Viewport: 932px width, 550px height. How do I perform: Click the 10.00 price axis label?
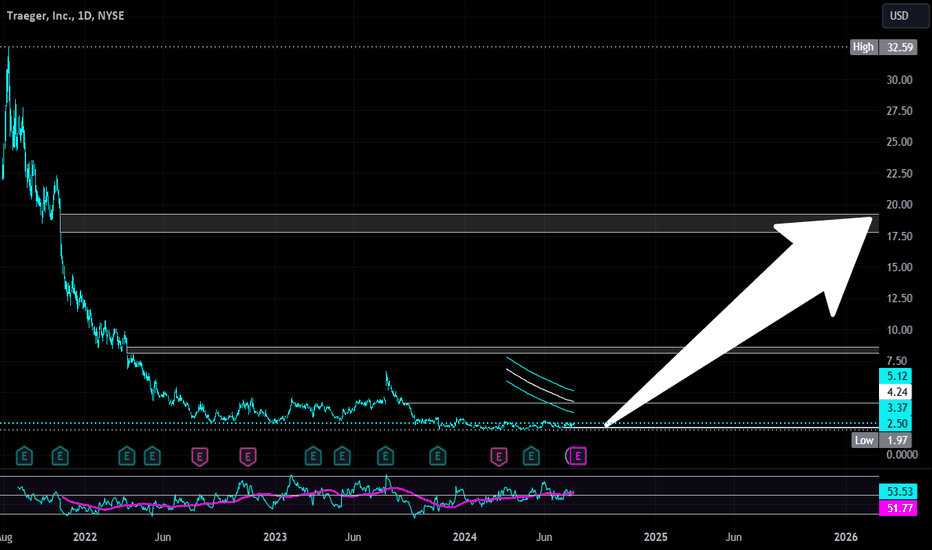(x=899, y=329)
